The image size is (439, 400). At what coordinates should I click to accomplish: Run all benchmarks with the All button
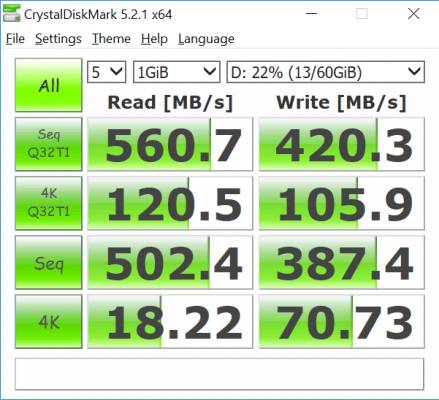[49, 85]
